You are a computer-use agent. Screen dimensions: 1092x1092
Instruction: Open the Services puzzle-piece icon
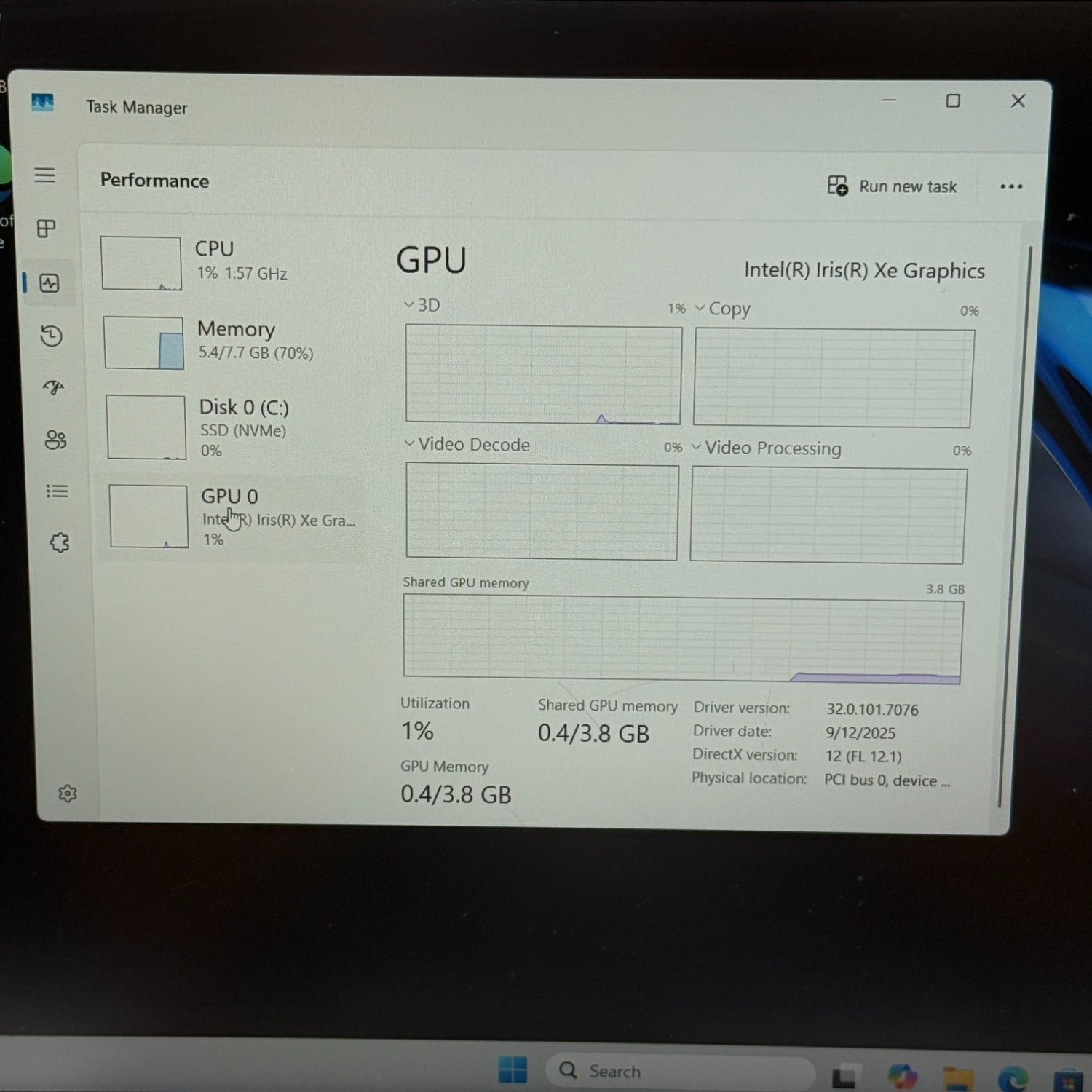point(60,542)
